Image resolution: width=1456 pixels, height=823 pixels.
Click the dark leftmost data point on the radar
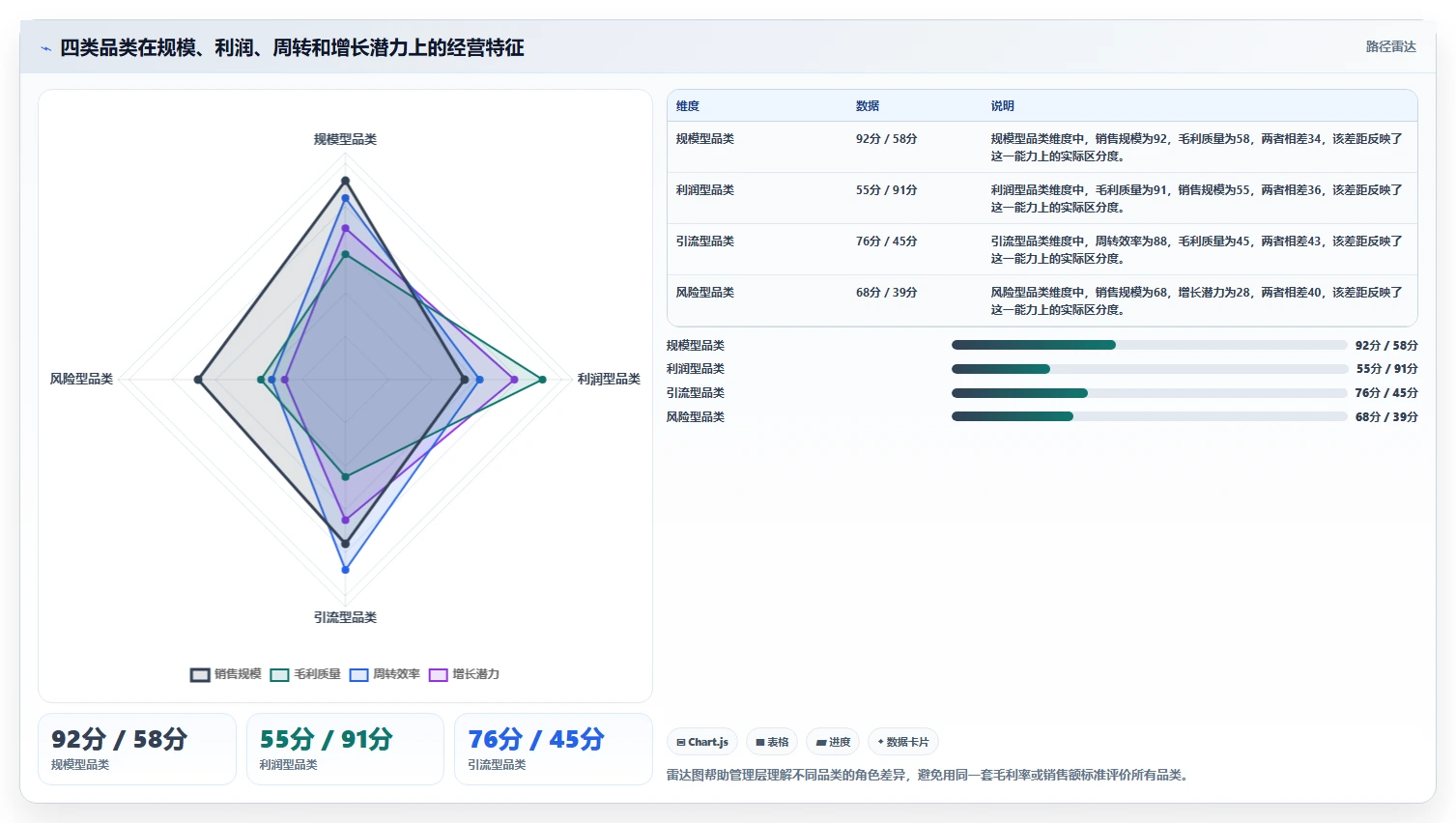pos(198,380)
